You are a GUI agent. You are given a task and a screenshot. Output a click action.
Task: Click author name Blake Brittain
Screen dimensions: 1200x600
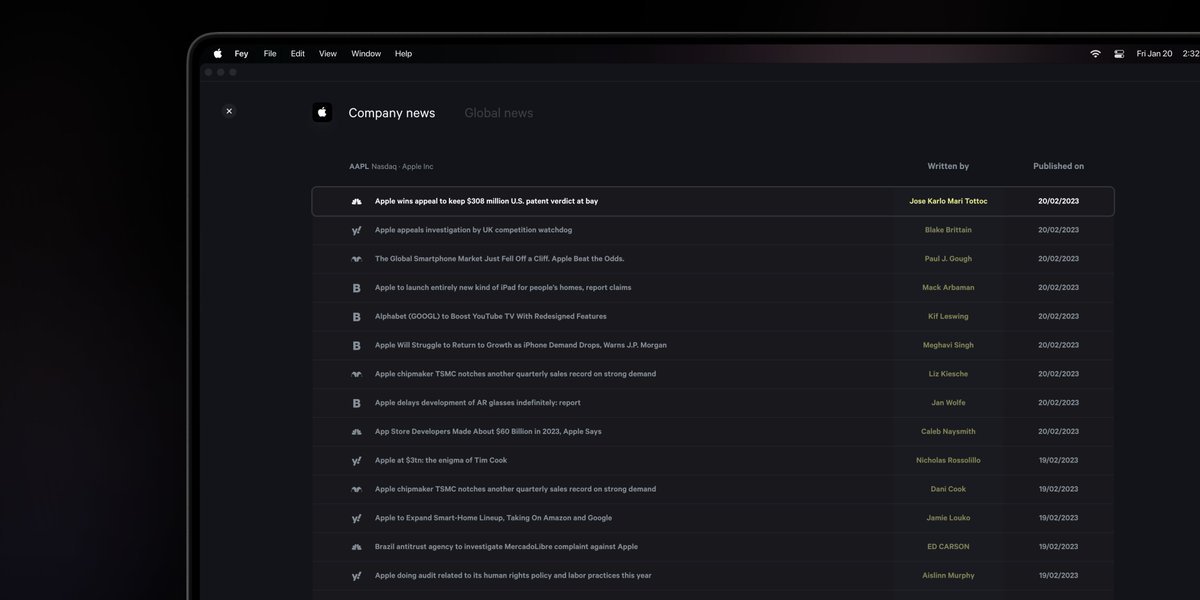(948, 230)
